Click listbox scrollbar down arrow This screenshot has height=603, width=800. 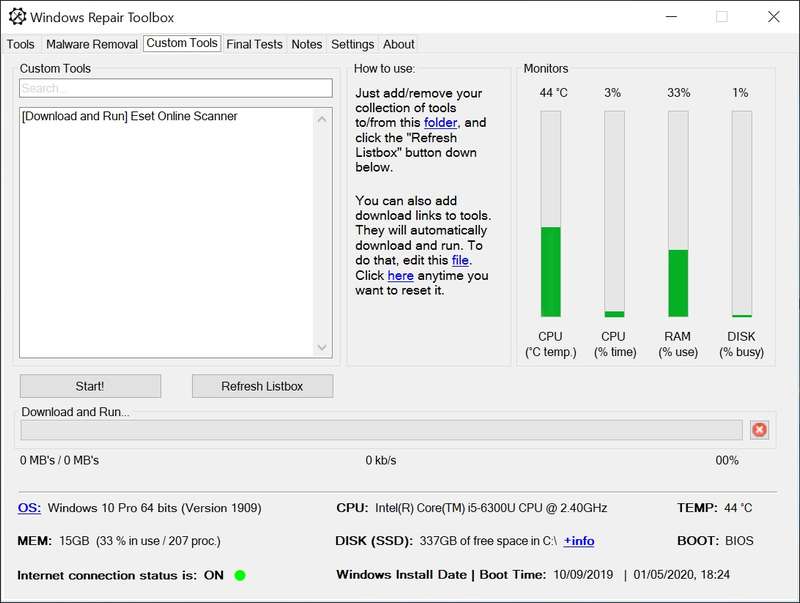[323, 347]
